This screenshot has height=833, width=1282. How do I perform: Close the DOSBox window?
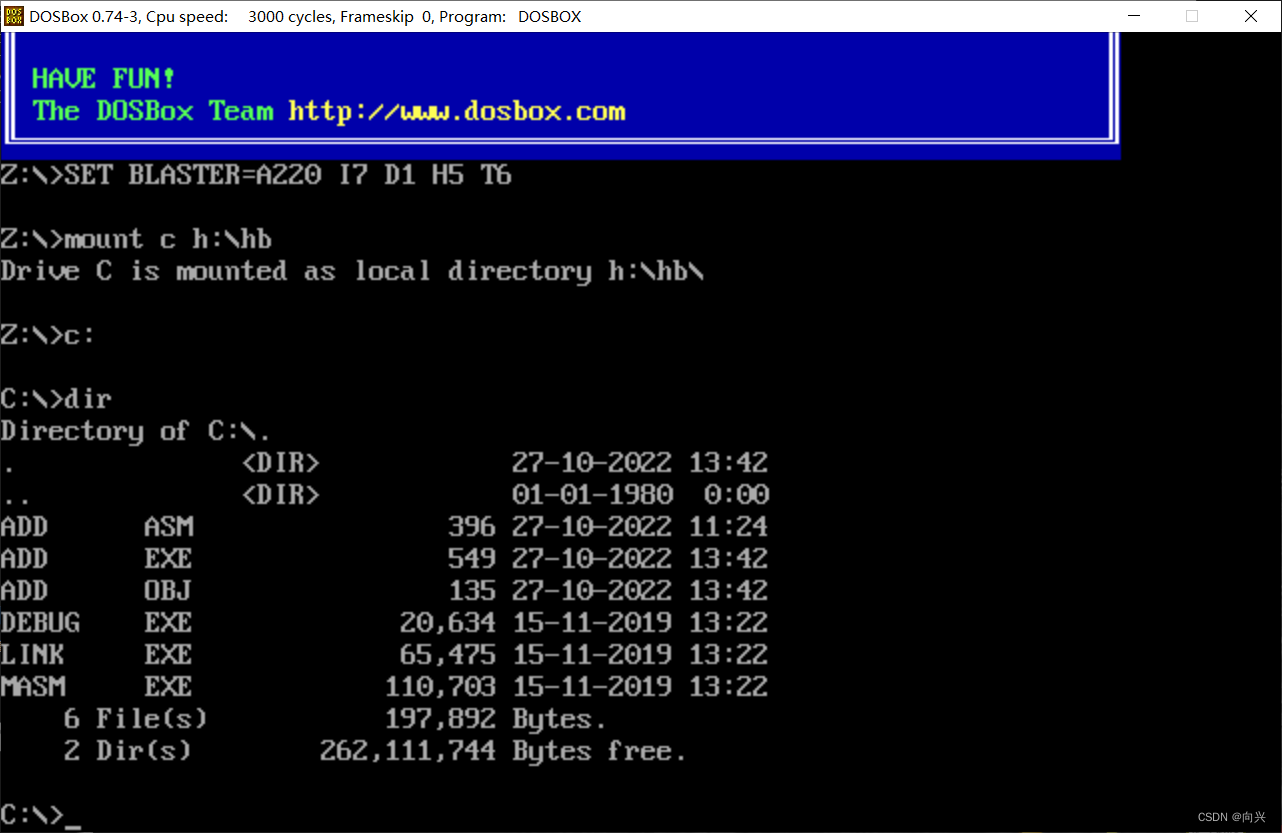(1251, 16)
